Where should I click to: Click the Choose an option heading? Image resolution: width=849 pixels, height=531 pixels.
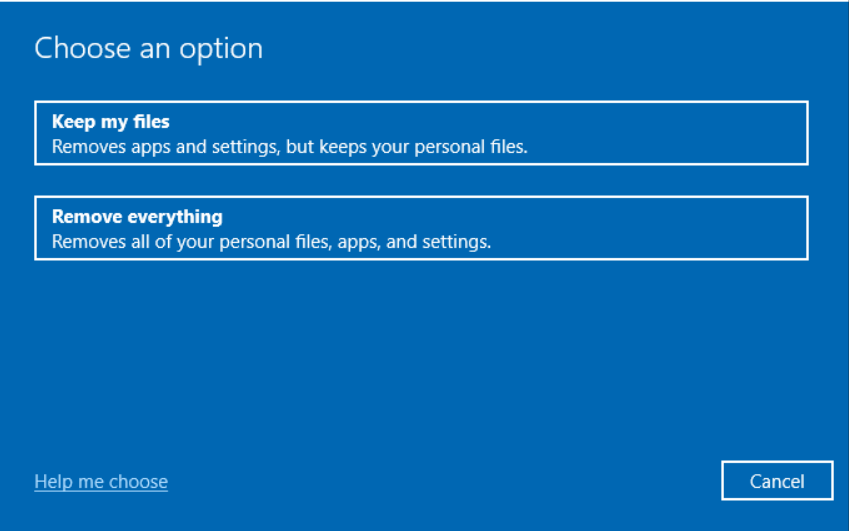[148, 48]
